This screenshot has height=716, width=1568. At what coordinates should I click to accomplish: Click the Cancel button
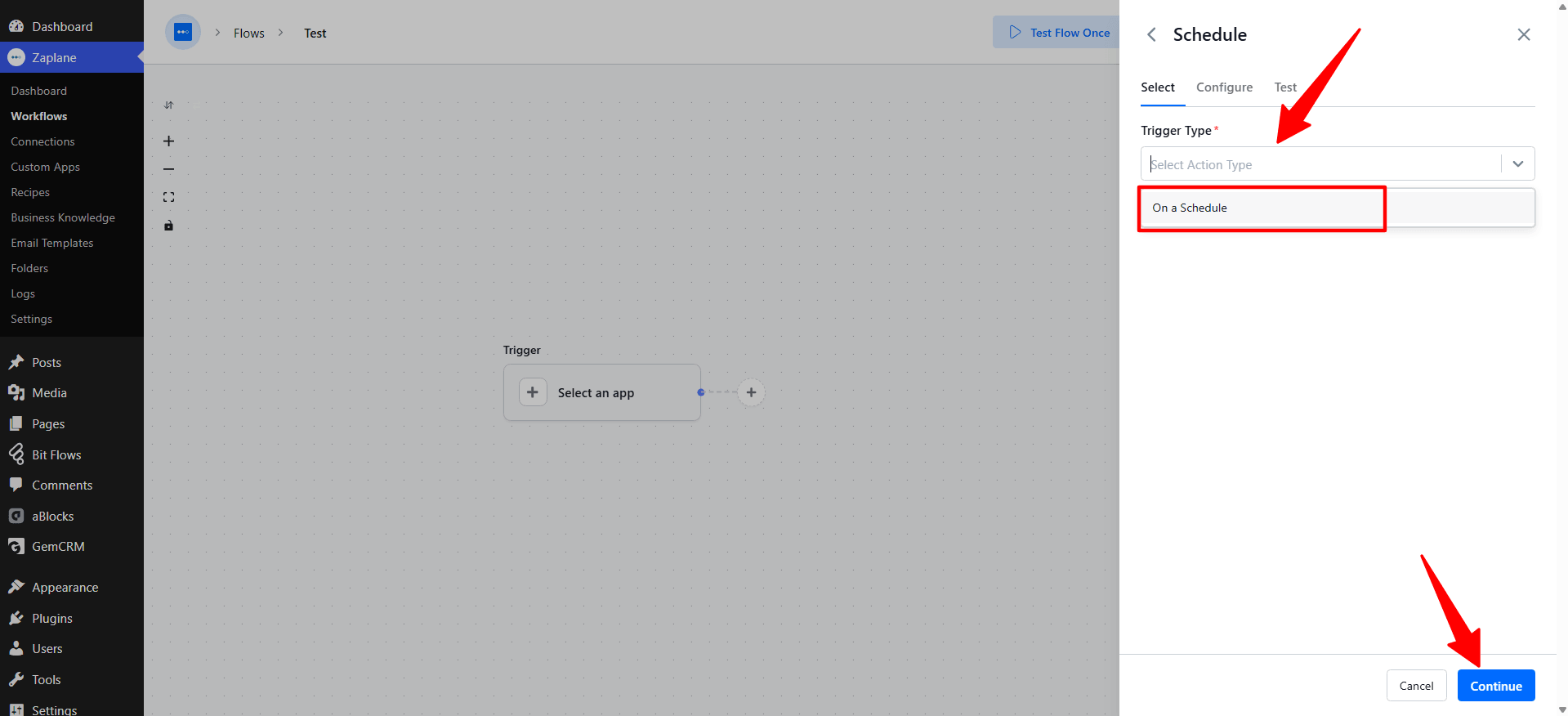pyautogui.click(x=1417, y=686)
